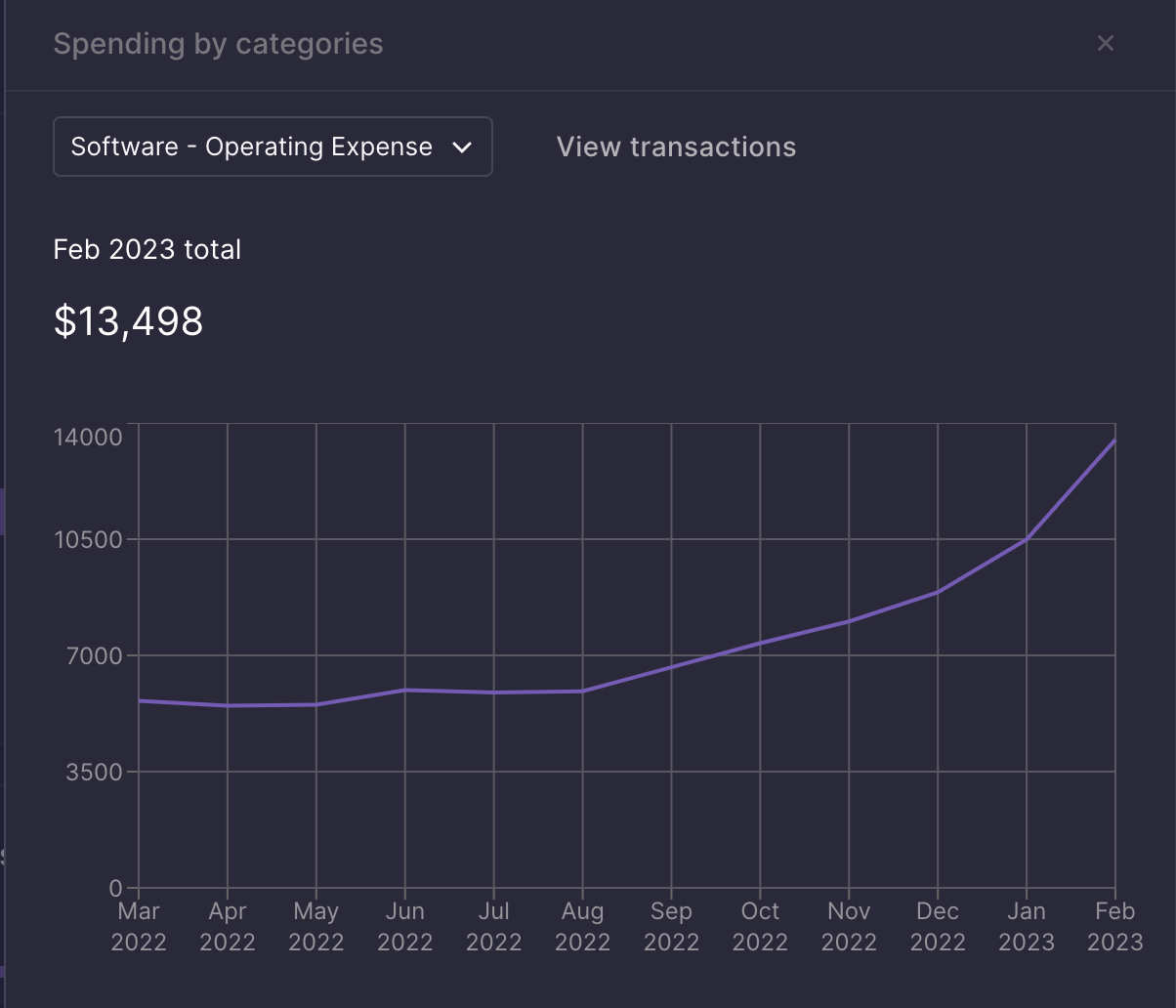Open the Software - Operating Expense dropdown
The width and height of the screenshot is (1176, 1008).
[x=272, y=147]
